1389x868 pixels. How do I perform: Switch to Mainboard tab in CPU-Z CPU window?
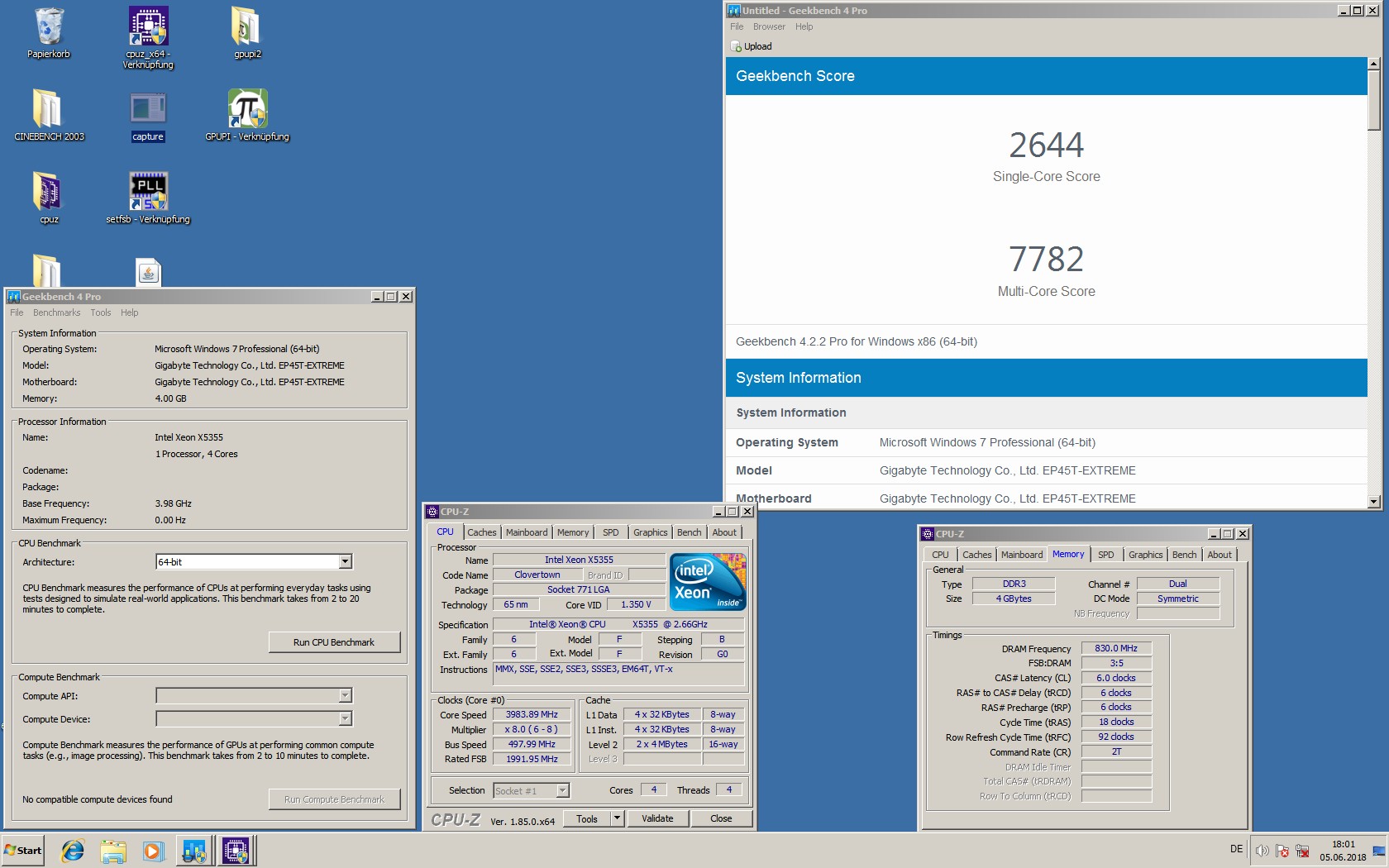coord(527,532)
